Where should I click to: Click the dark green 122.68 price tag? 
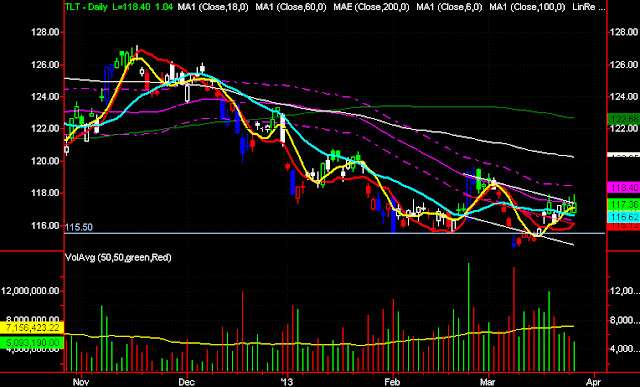tap(622, 119)
